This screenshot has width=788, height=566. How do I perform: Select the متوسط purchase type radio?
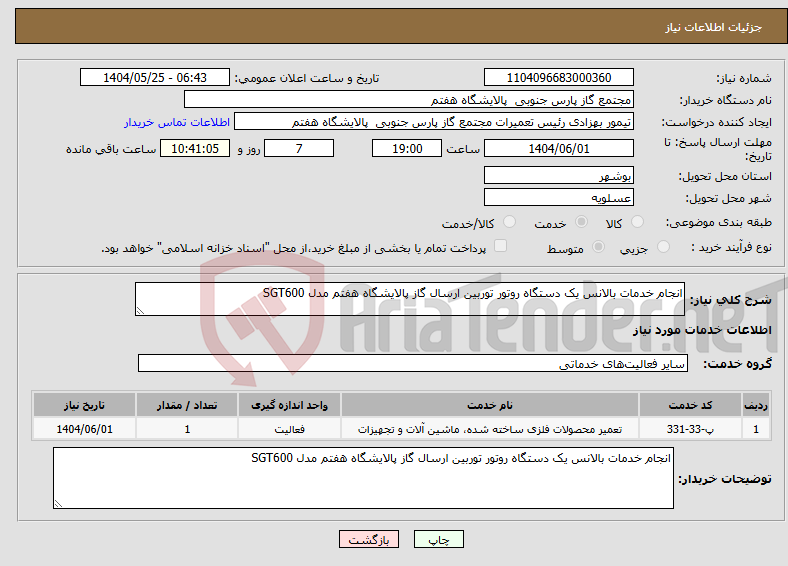599,246
